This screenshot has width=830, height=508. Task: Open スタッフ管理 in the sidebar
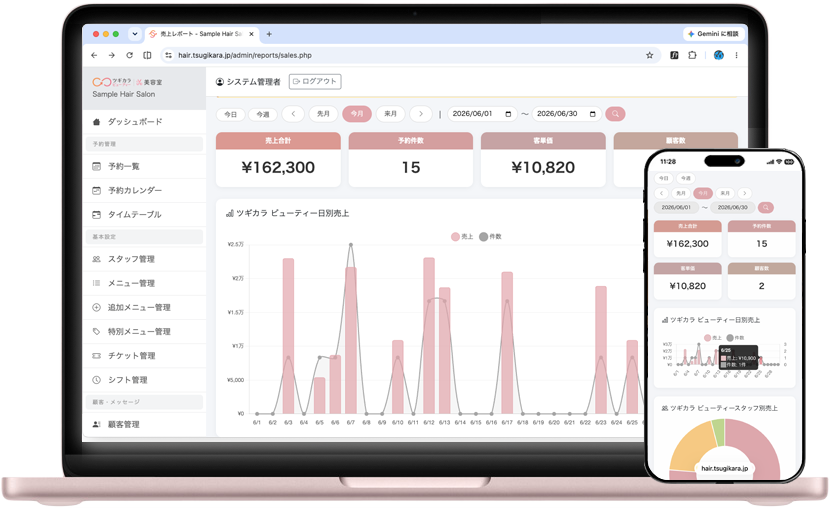tap(144, 259)
